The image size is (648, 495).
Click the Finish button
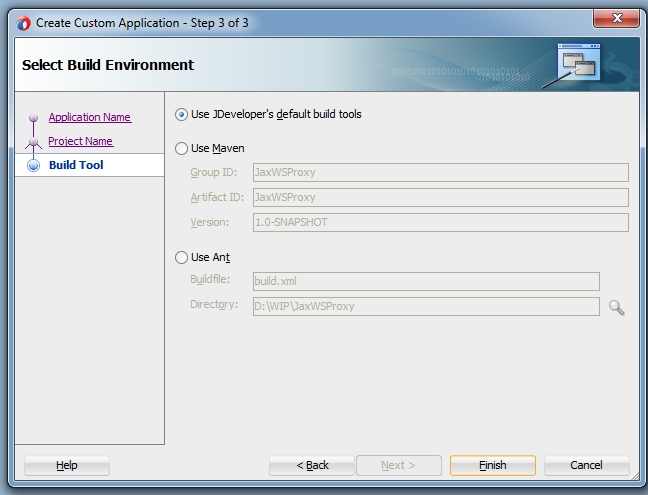click(493, 465)
